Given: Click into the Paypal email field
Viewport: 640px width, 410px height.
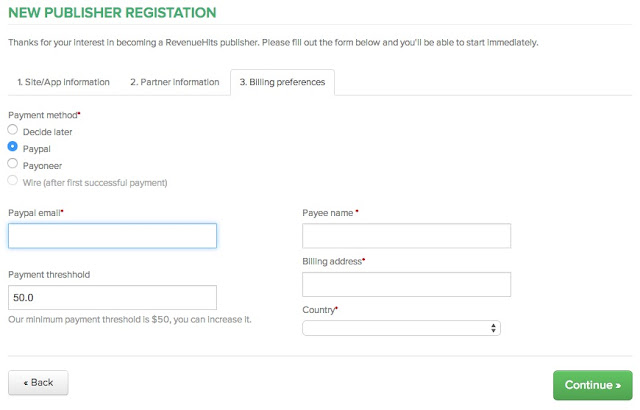Looking at the screenshot, I should tap(112, 236).
